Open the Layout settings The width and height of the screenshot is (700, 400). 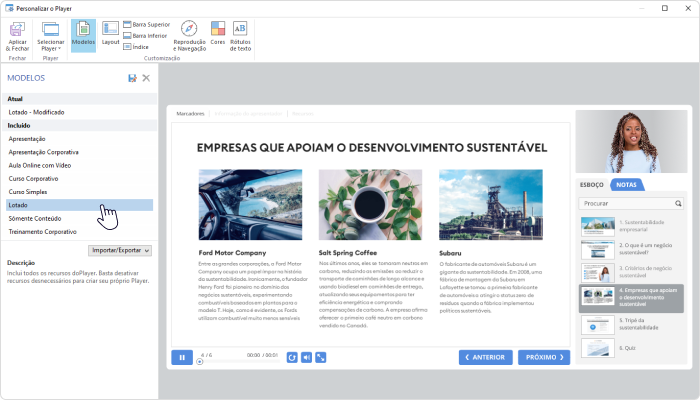pos(110,33)
